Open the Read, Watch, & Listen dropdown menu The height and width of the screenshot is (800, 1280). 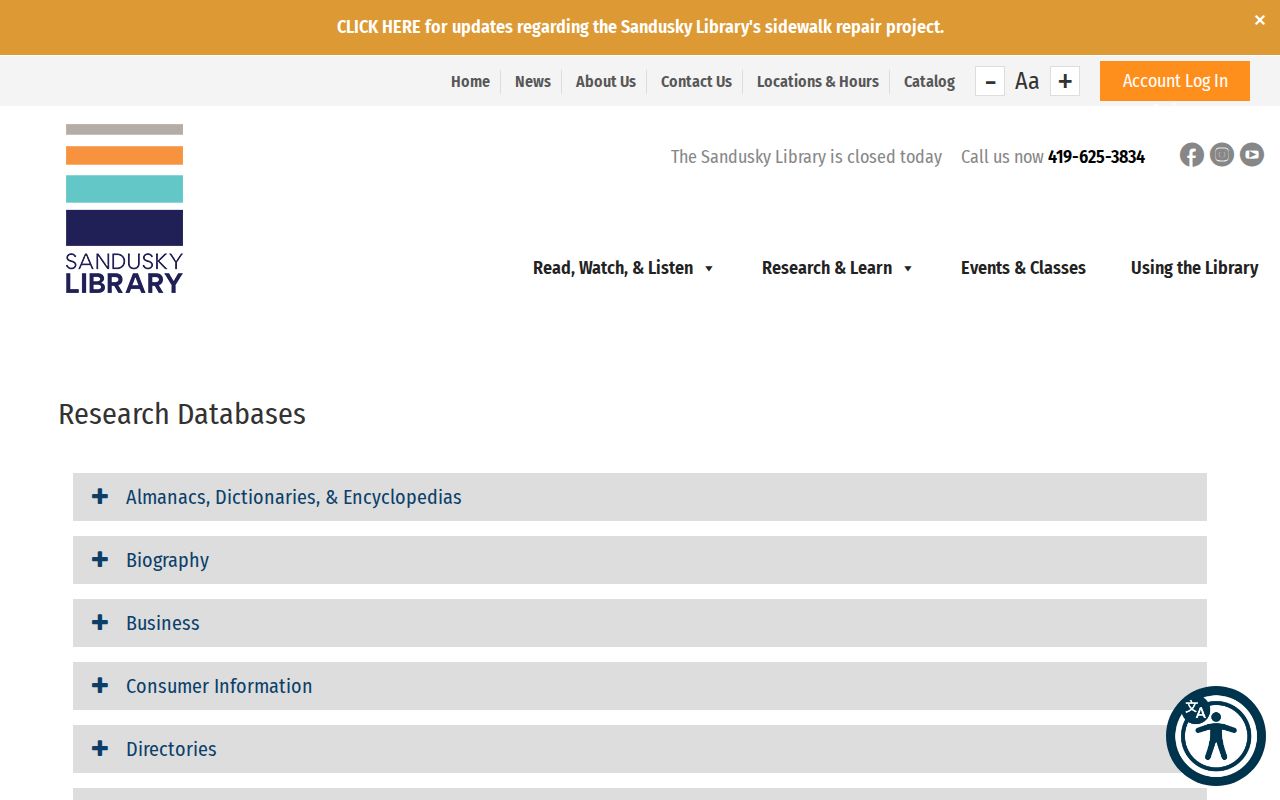[624, 268]
